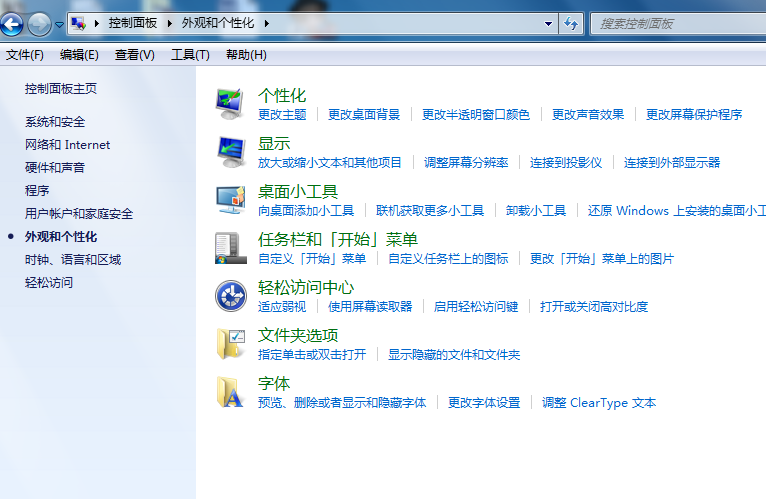Open 程序 in the sidebar
This screenshot has width=766, height=499.
pos(37,191)
